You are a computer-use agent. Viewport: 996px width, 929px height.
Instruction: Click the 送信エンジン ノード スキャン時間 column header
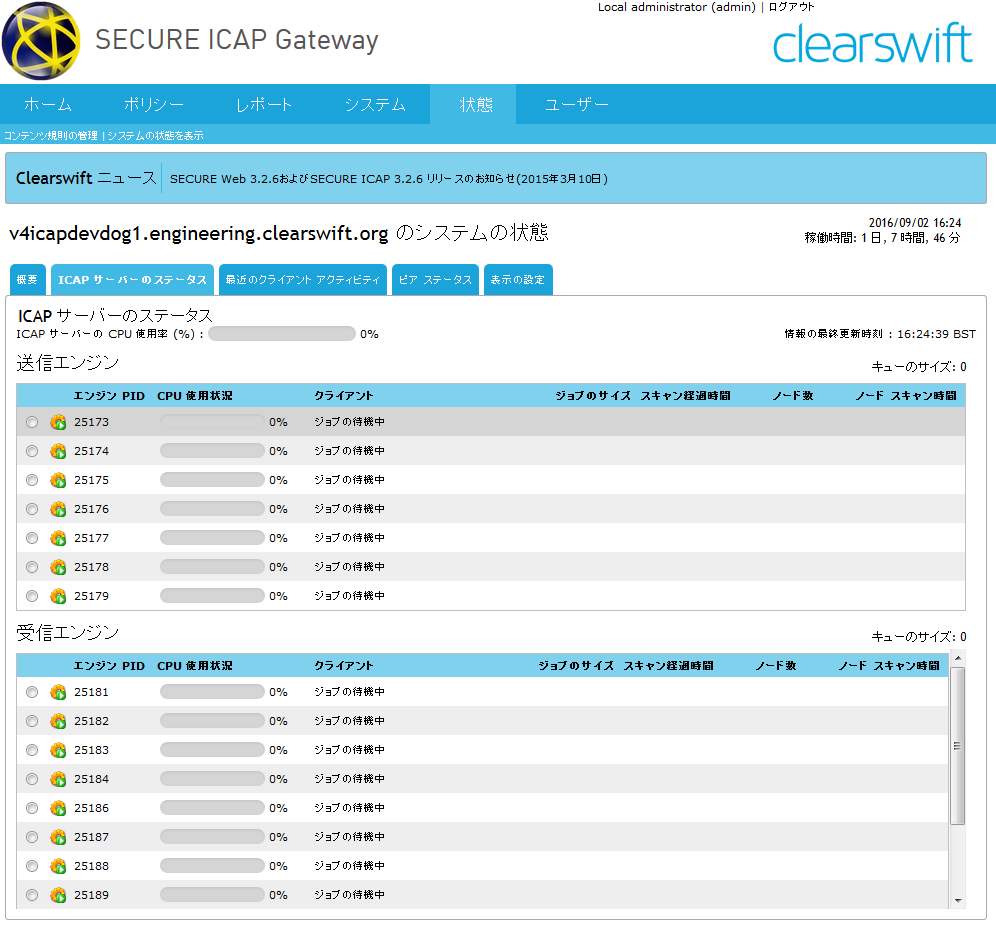[906, 396]
